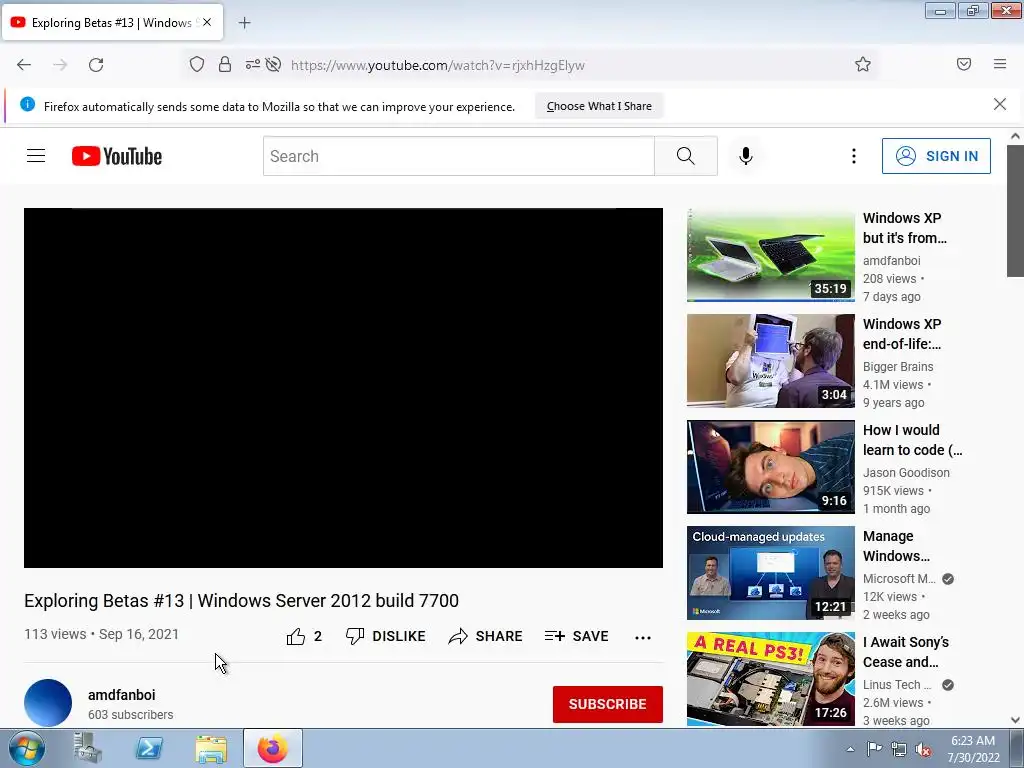Go back with the browser back arrow
The height and width of the screenshot is (768, 1024).
pos(24,65)
